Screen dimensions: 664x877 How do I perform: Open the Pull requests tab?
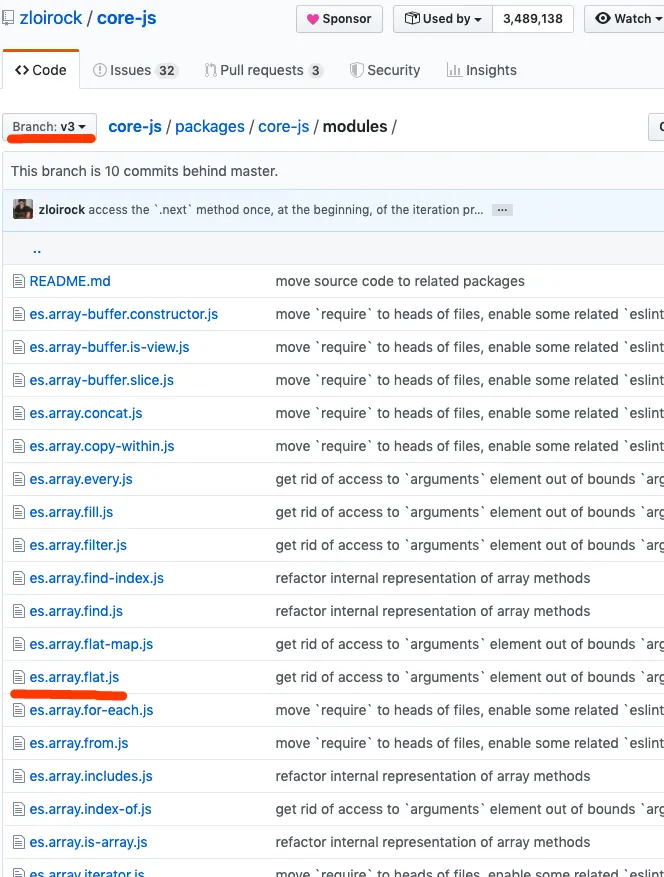tap(263, 70)
